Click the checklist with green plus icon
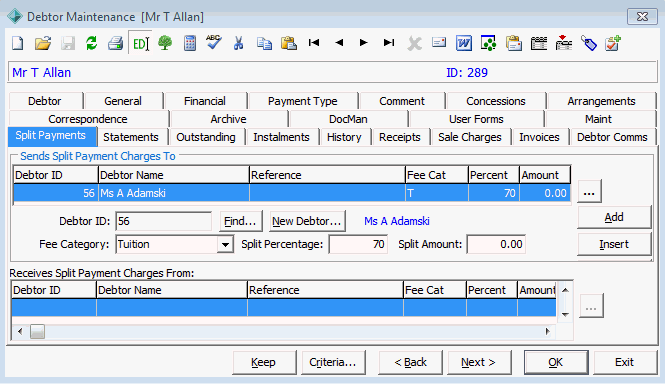665x384 pixels. [613, 43]
